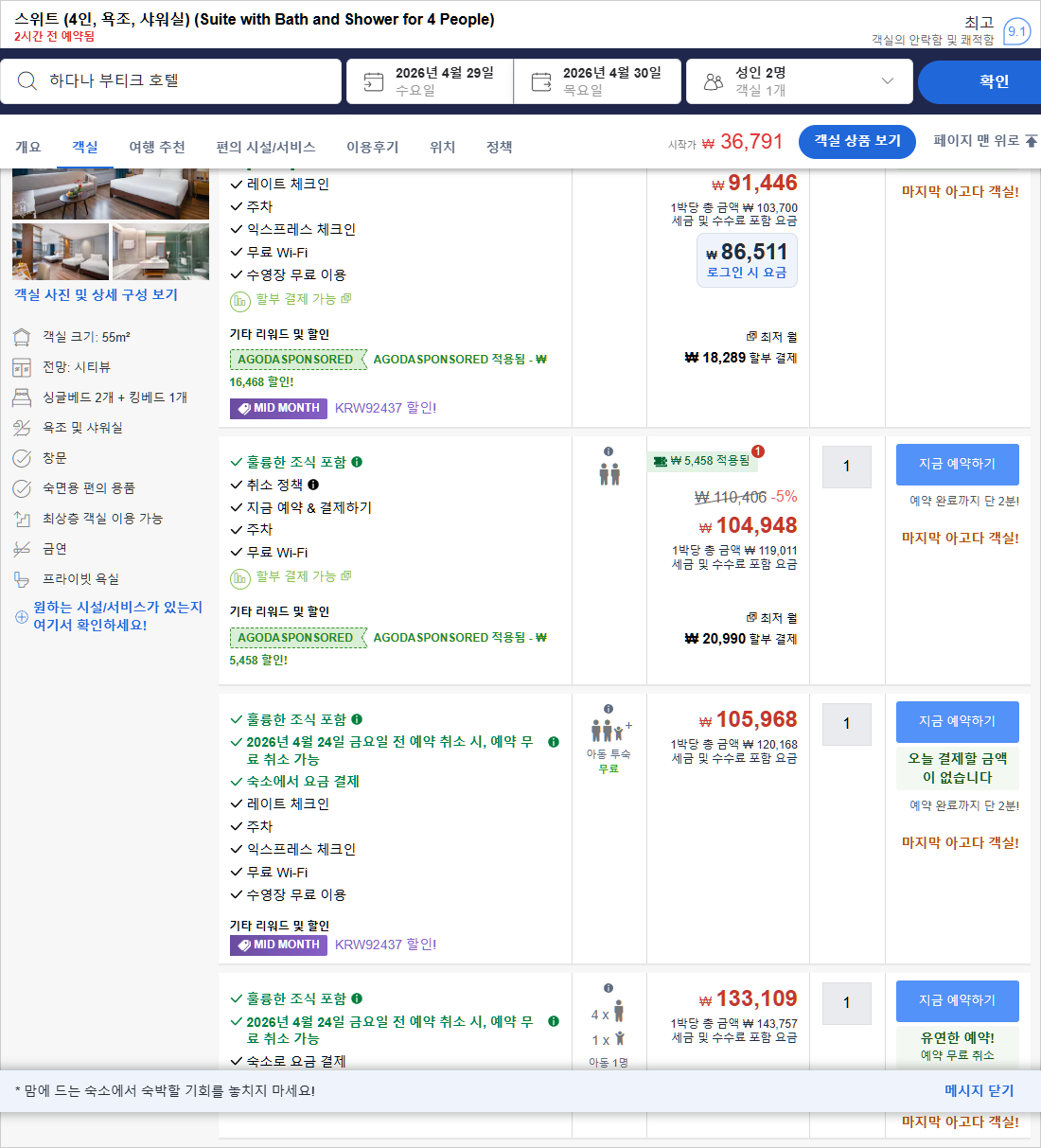
Task: Click the AGODASPONSORED coupon in 91,446 offer
Action: (x=298, y=360)
